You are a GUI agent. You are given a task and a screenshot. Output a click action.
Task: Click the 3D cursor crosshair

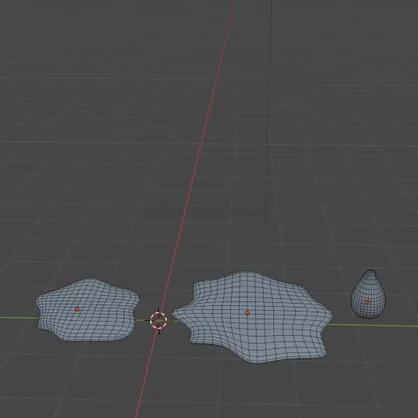point(158,320)
